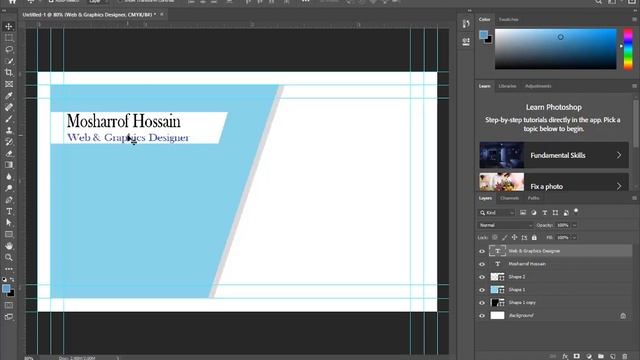The width and height of the screenshot is (640, 360).
Task: Hide the Mosharrof Hossain layer
Action: coord(482,264)
